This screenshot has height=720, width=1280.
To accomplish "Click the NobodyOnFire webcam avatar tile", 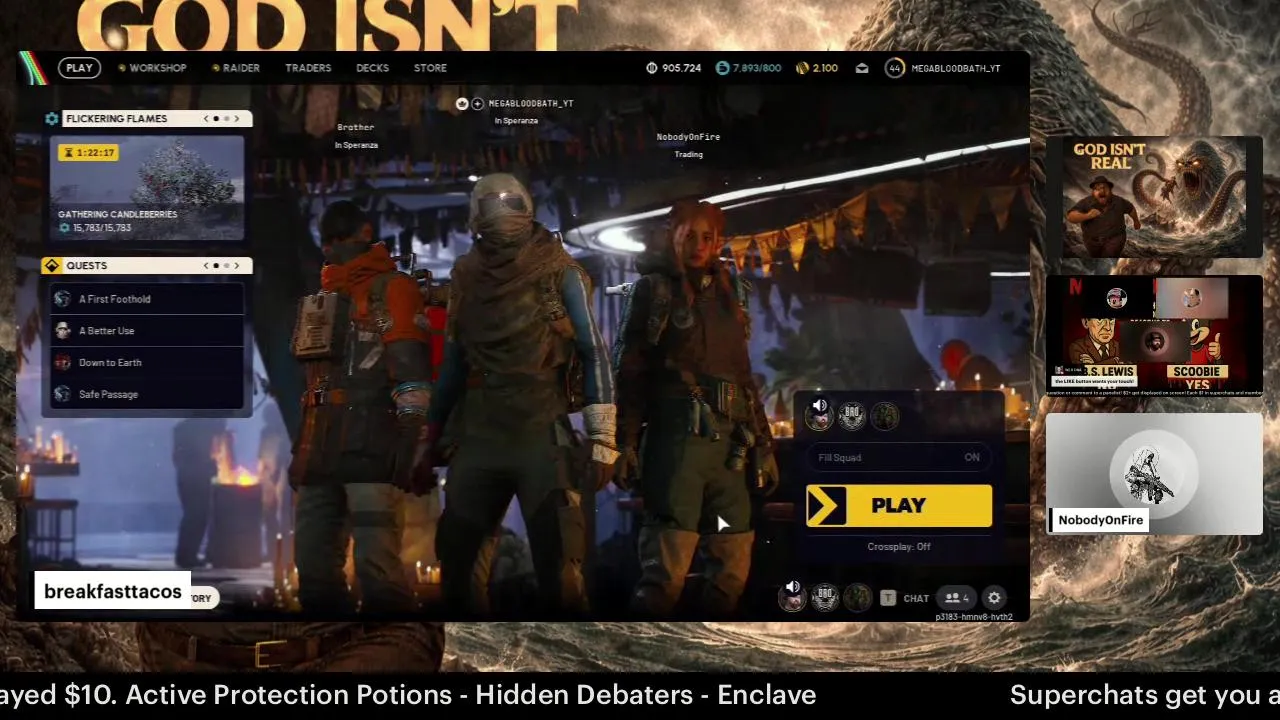I will click(x=1154, y=474).
